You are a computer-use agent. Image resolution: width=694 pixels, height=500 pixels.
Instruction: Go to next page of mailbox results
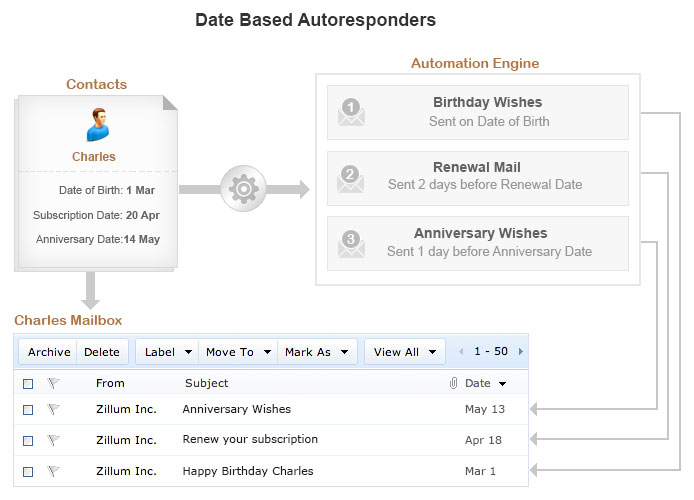tap(521, 352)
